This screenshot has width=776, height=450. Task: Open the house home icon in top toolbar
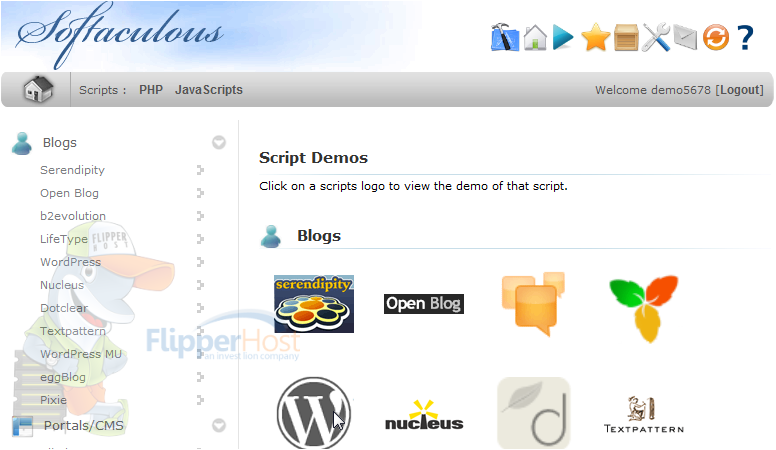535,38
